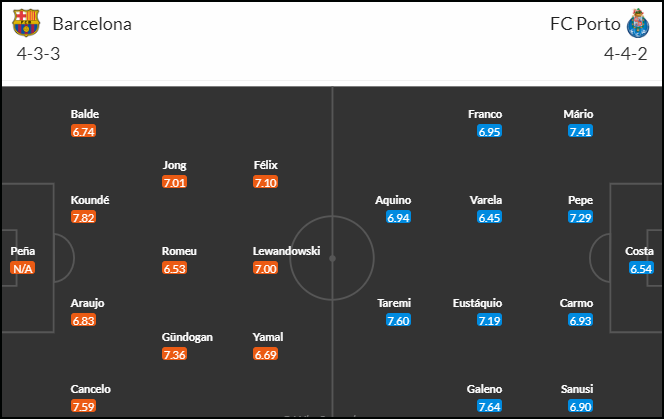Image resolution: width=664 pixels, height=419 pixels.
Task: Open player Gündogan's profile
Action: pyautogui.click(x=187, y=337)
